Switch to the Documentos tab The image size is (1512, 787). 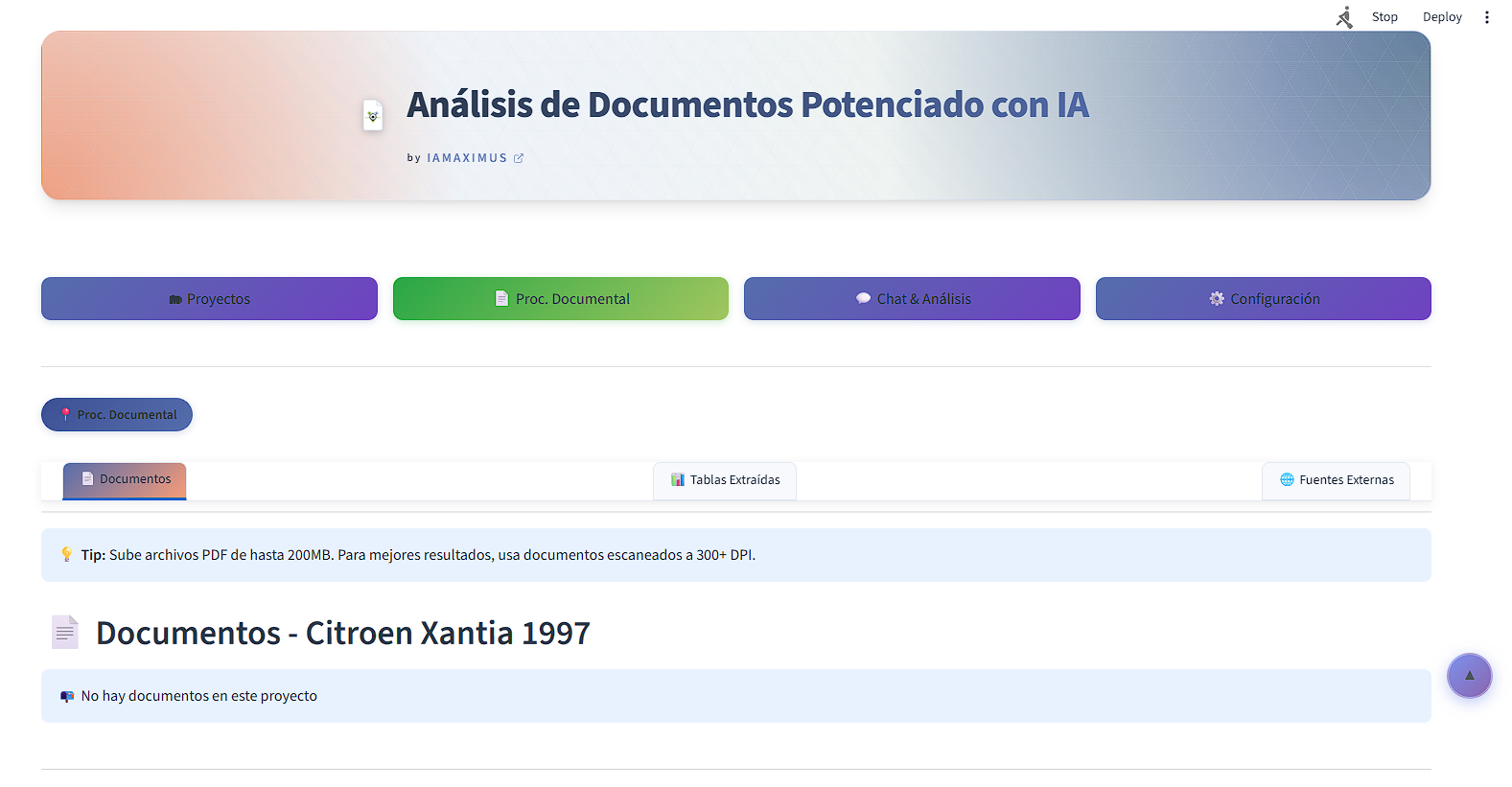(125, 480)
